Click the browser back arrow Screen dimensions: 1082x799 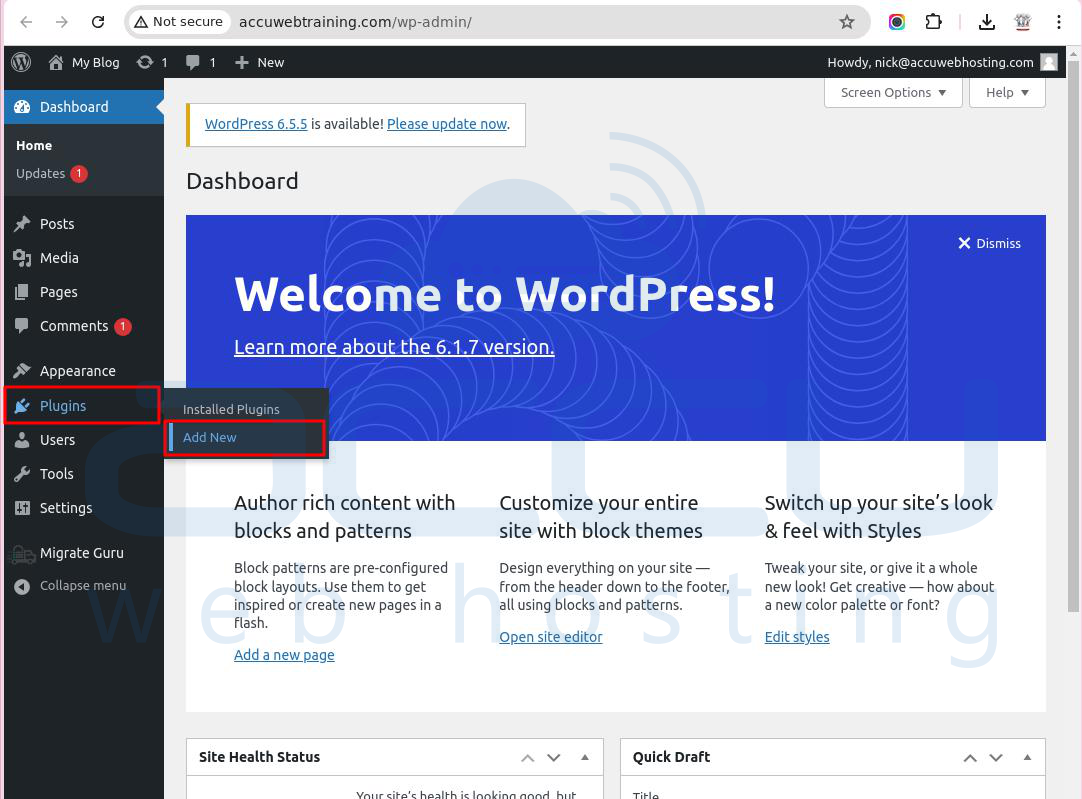[x=26, y=22]
